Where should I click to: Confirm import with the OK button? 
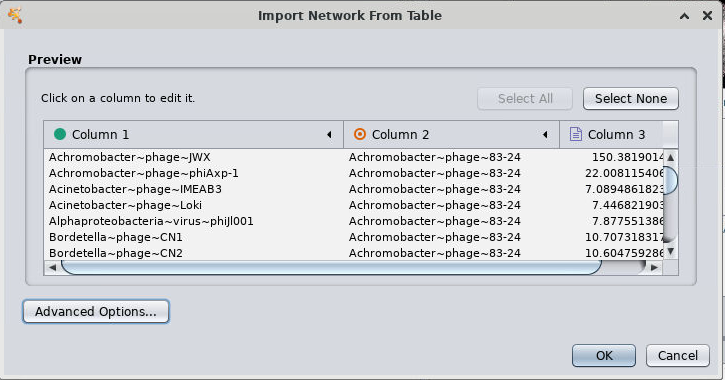(604, 355)
